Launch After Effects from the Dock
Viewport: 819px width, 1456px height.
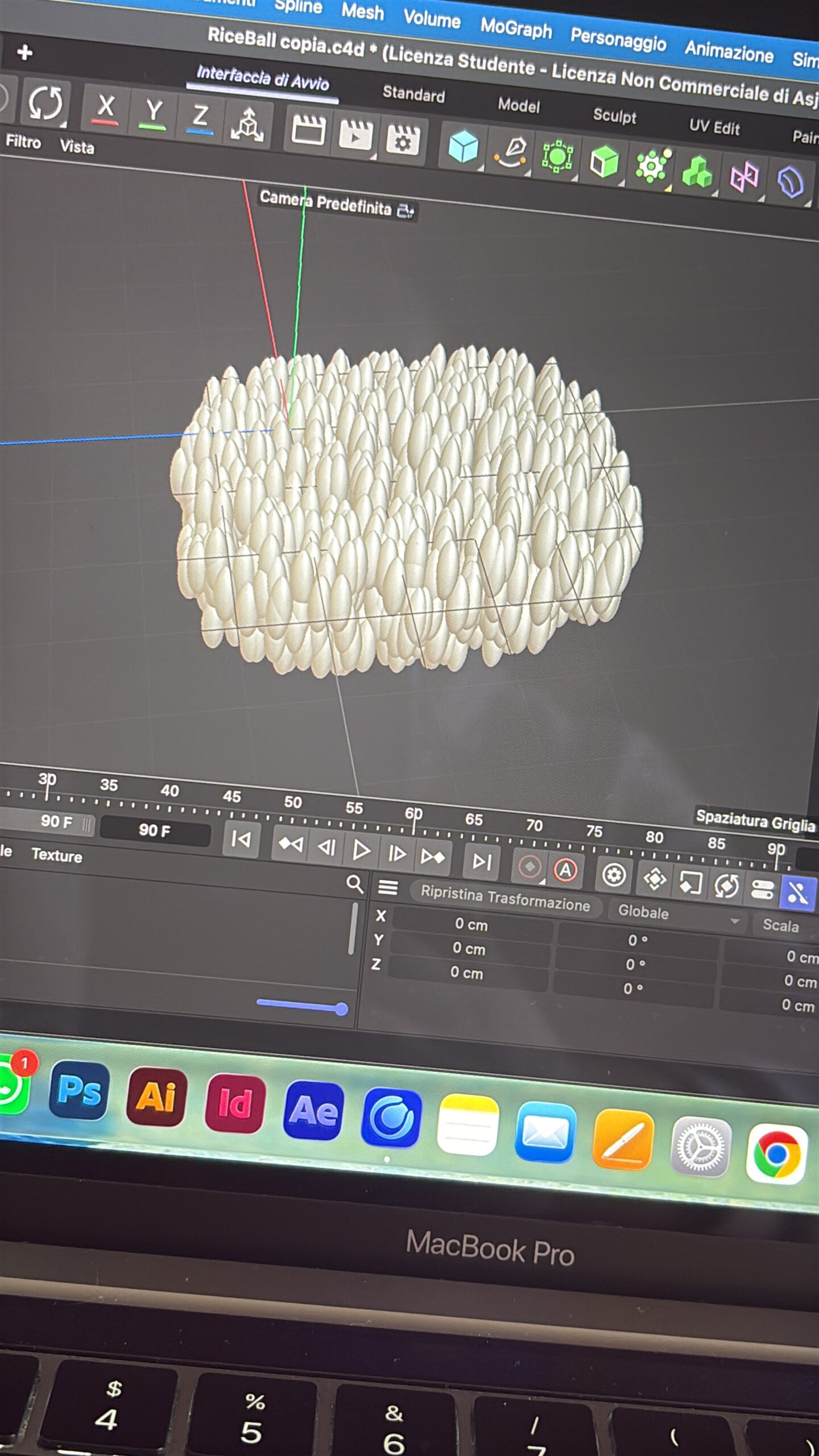click(313, 1111)
